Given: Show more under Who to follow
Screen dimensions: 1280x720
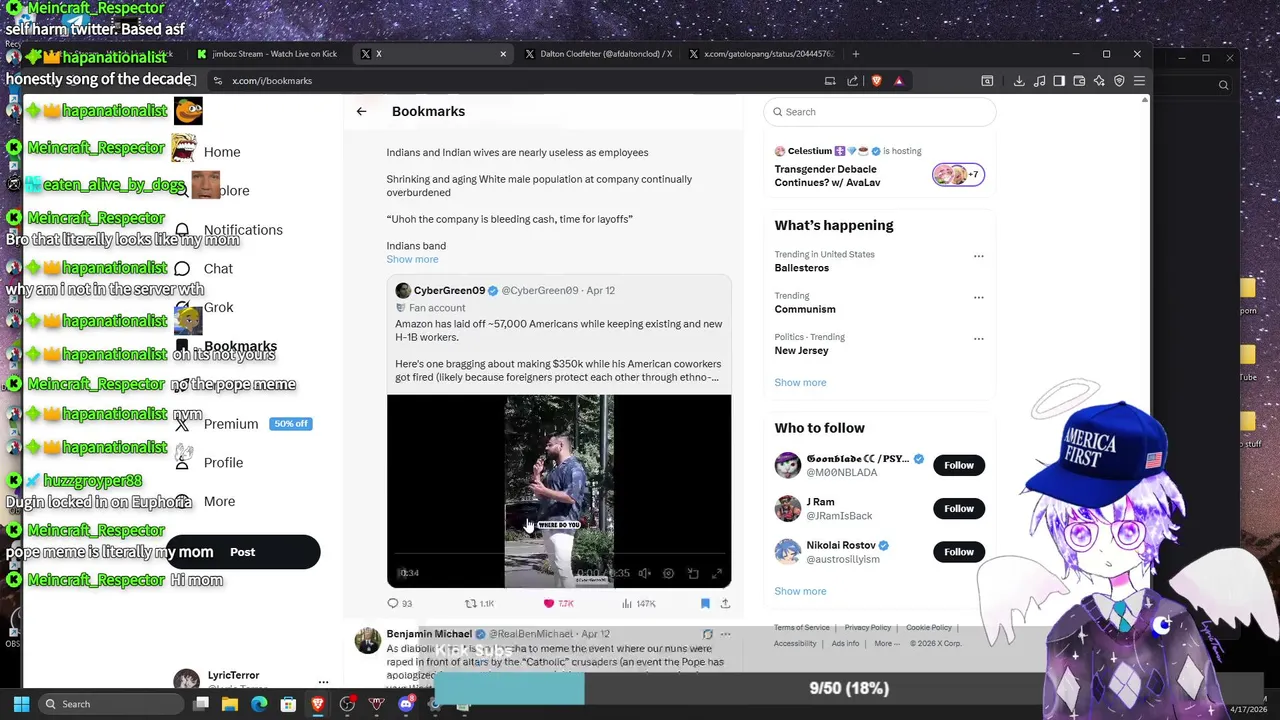Looking at the screenshot, I should click(x=800, y=591).
